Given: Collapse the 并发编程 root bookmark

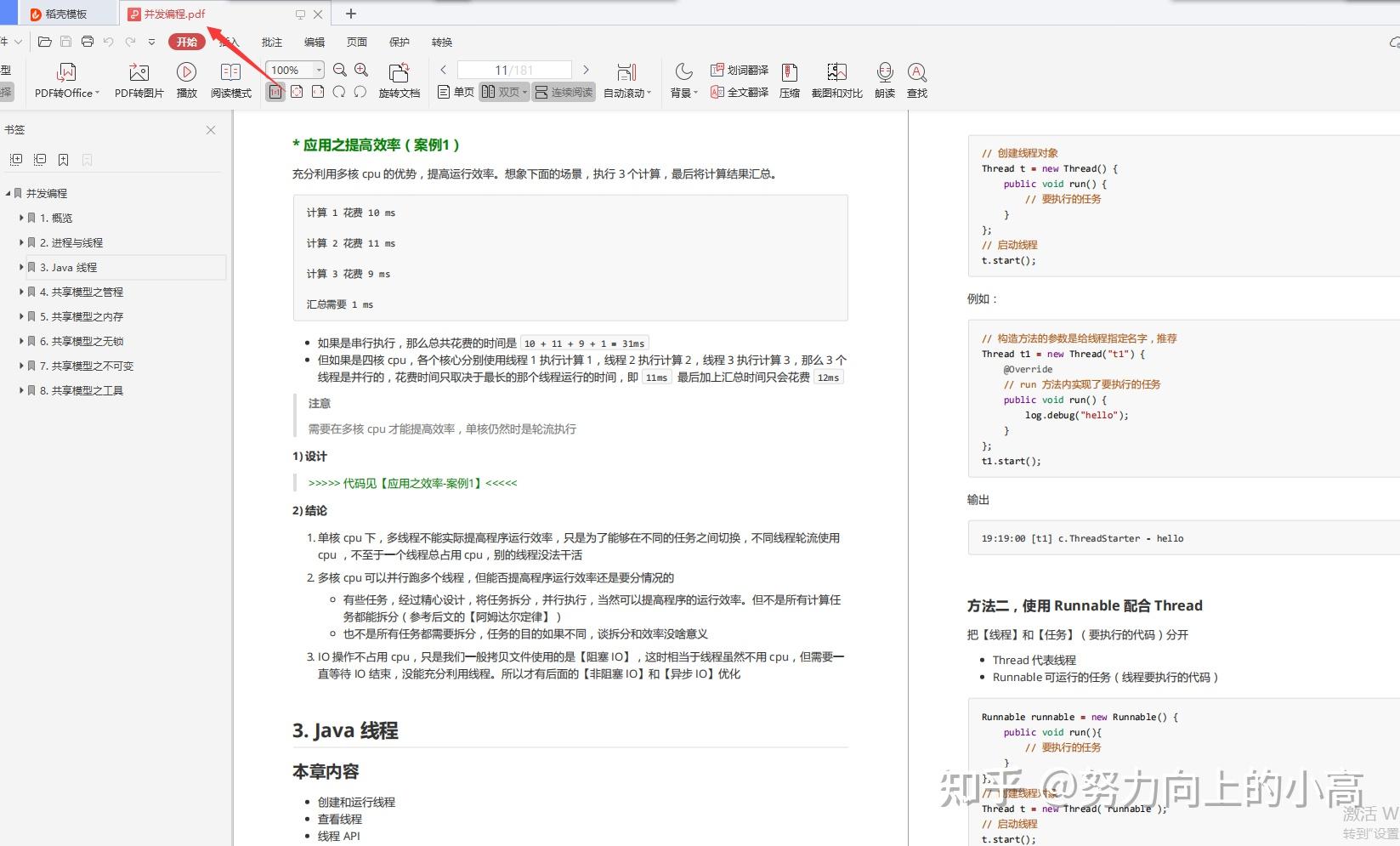Looking at the screenshot, I should pyautogui.click(x=9, y=194).
